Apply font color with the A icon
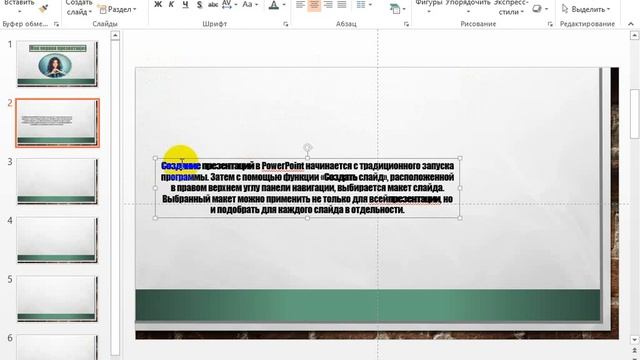Screen dimensions: 640x360 coord(273,5)
